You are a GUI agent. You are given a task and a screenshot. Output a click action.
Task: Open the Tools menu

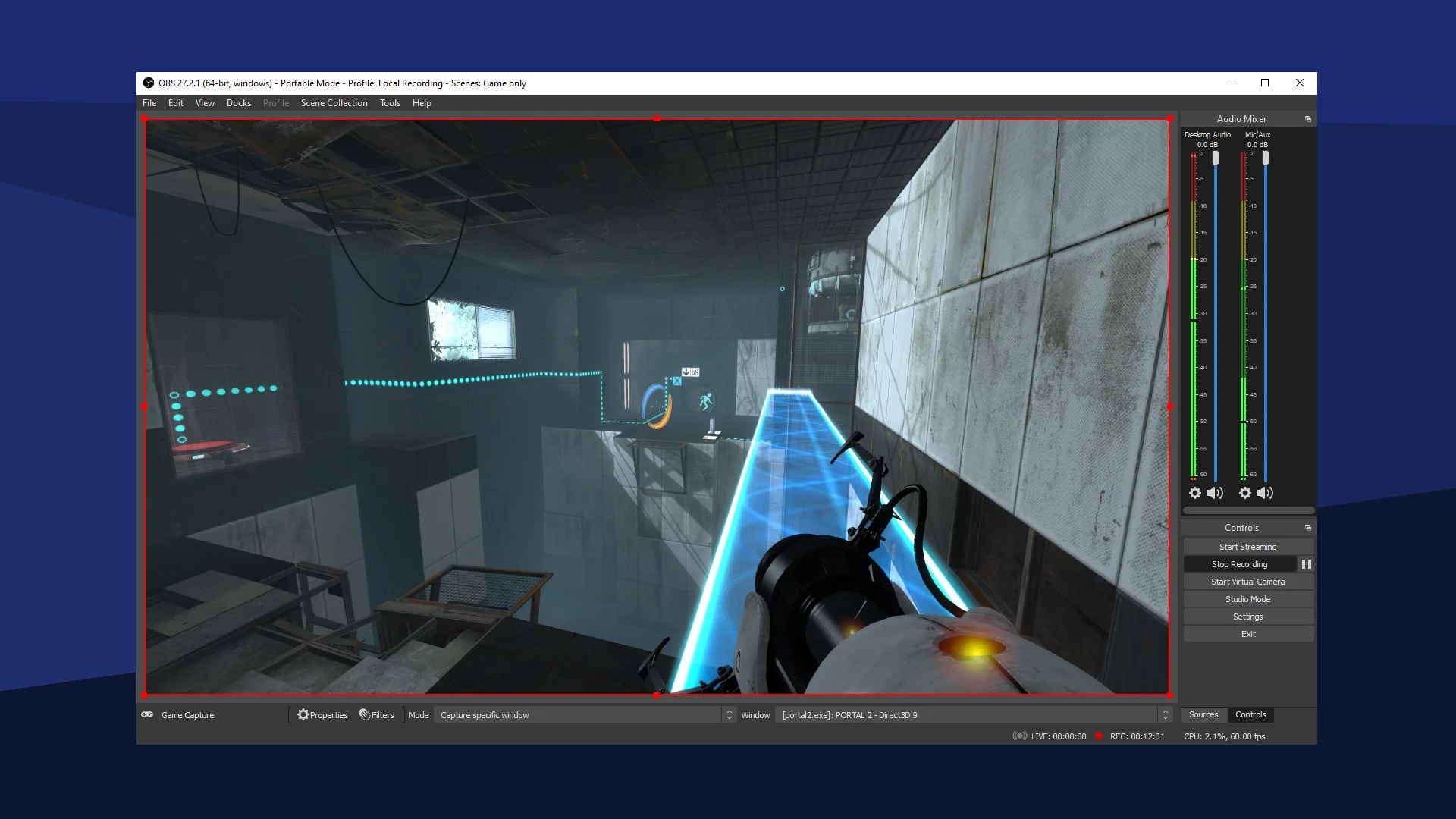click(x=390, y=103)
